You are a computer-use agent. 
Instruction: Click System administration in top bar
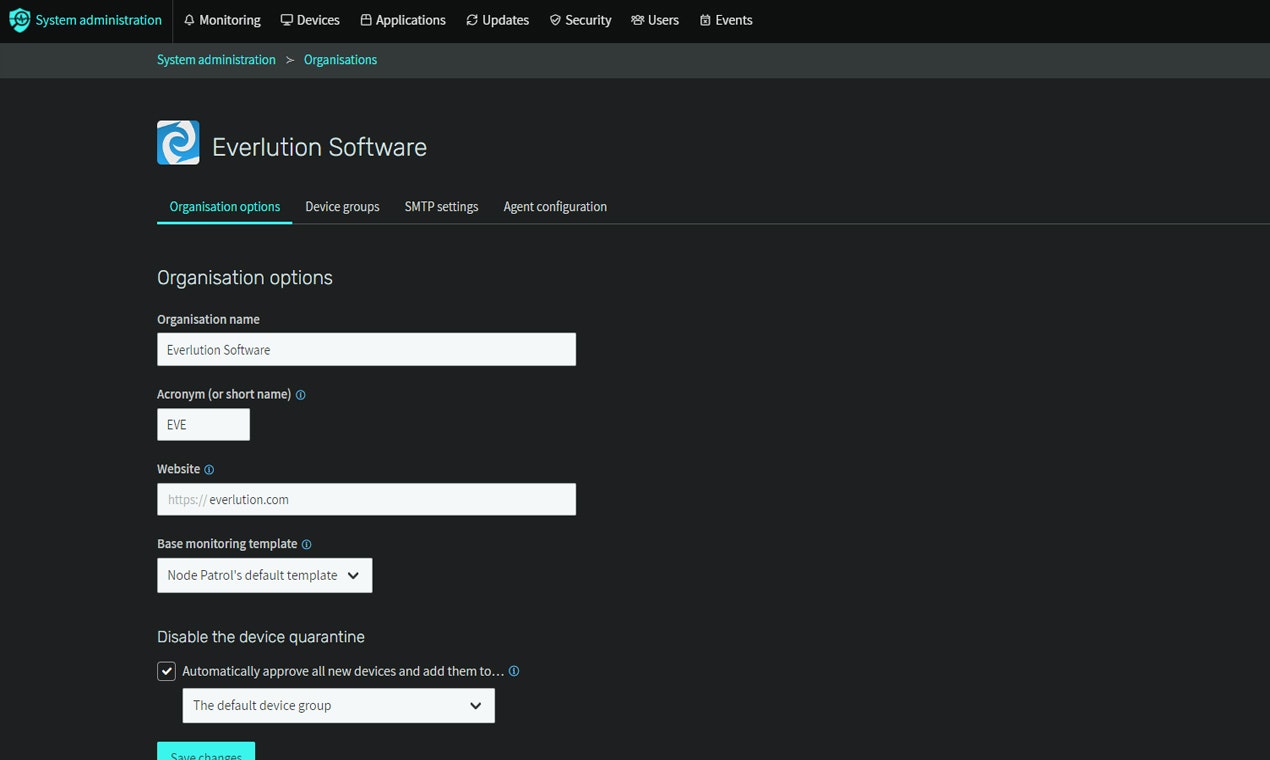[x=98, y=20]
